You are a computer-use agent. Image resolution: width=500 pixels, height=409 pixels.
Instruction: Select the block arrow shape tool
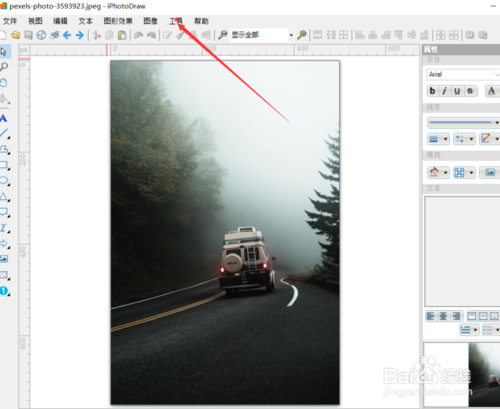pyautogui.click(x=4, y=243)
